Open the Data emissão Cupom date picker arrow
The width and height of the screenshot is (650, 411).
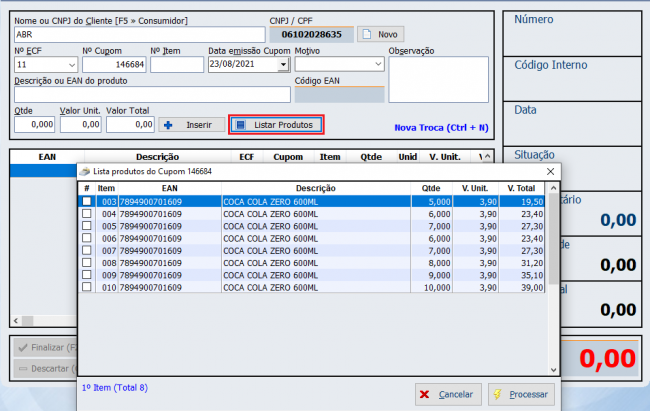pos(284,65)
